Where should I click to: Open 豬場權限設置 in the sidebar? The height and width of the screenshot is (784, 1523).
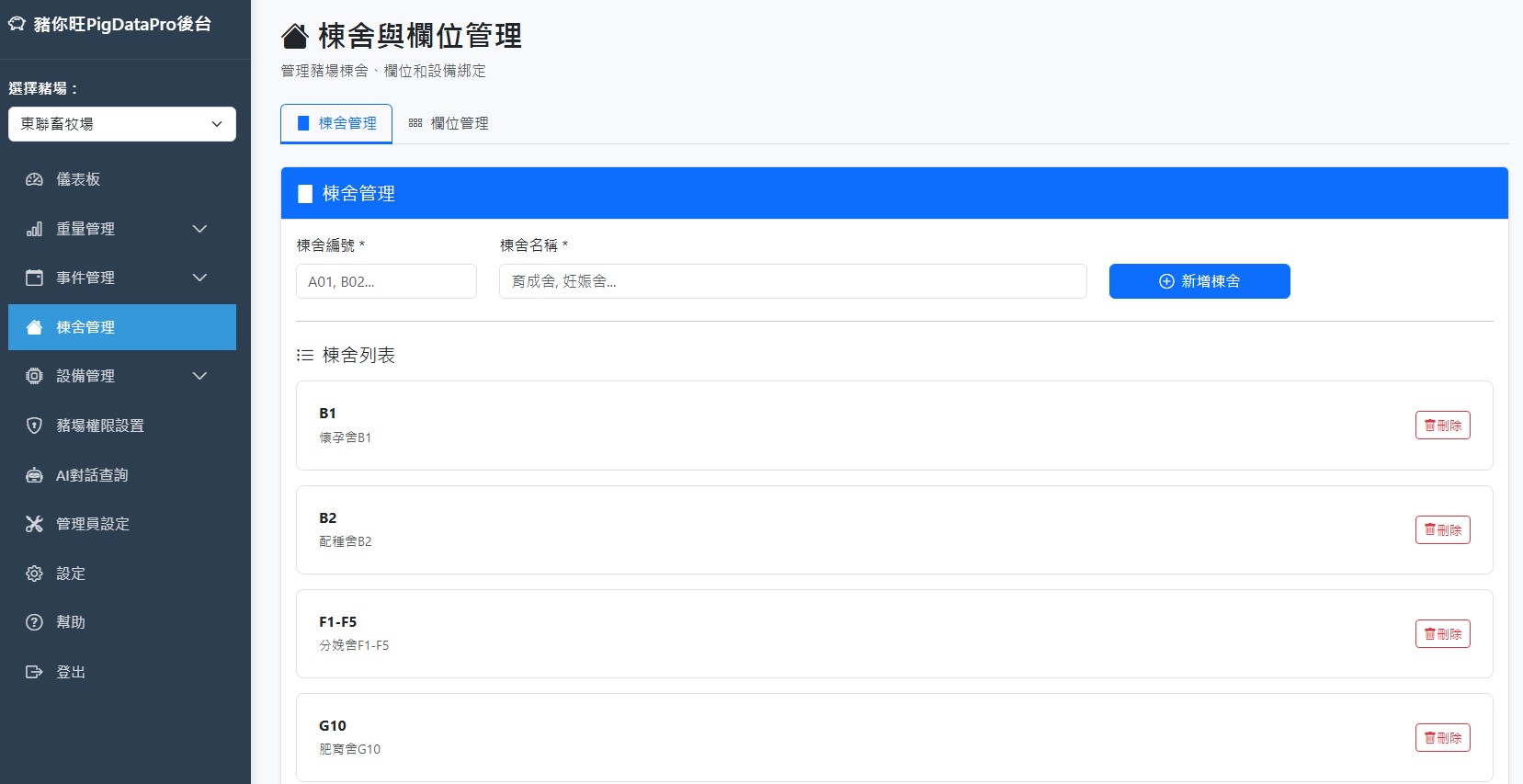pos(122,426)
